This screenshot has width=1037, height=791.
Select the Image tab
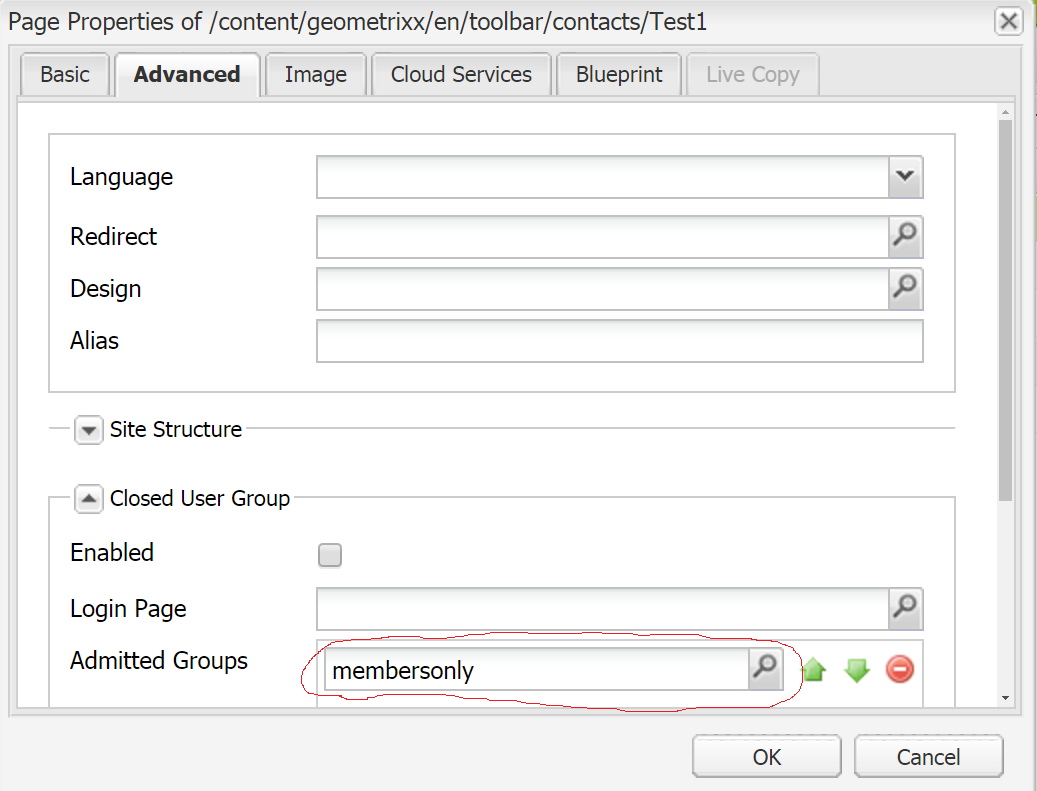315,74
